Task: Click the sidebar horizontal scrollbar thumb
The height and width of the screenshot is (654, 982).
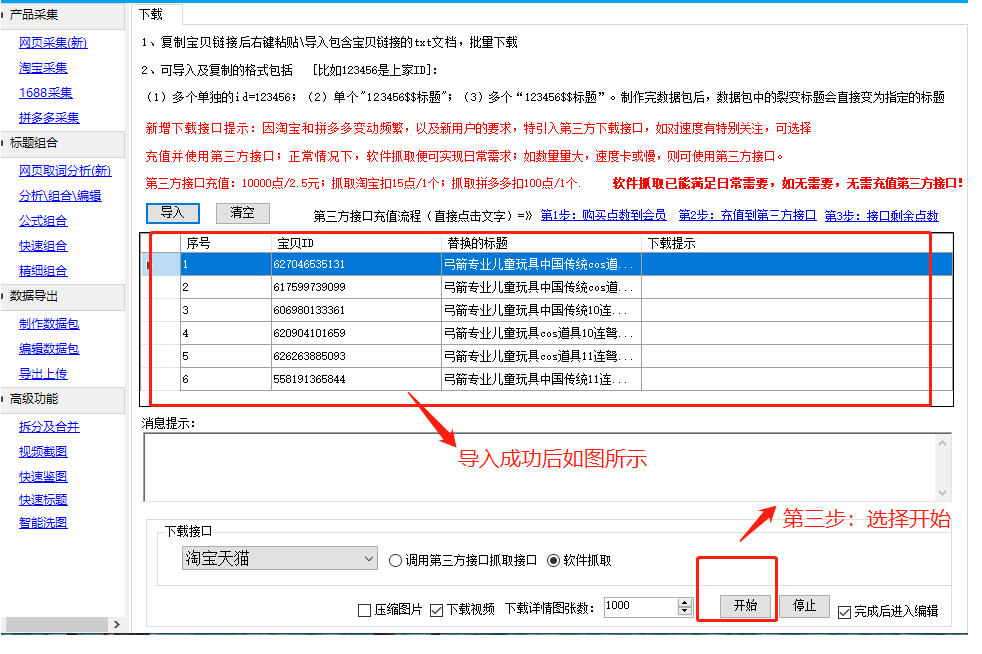Action: coord(56,625)
